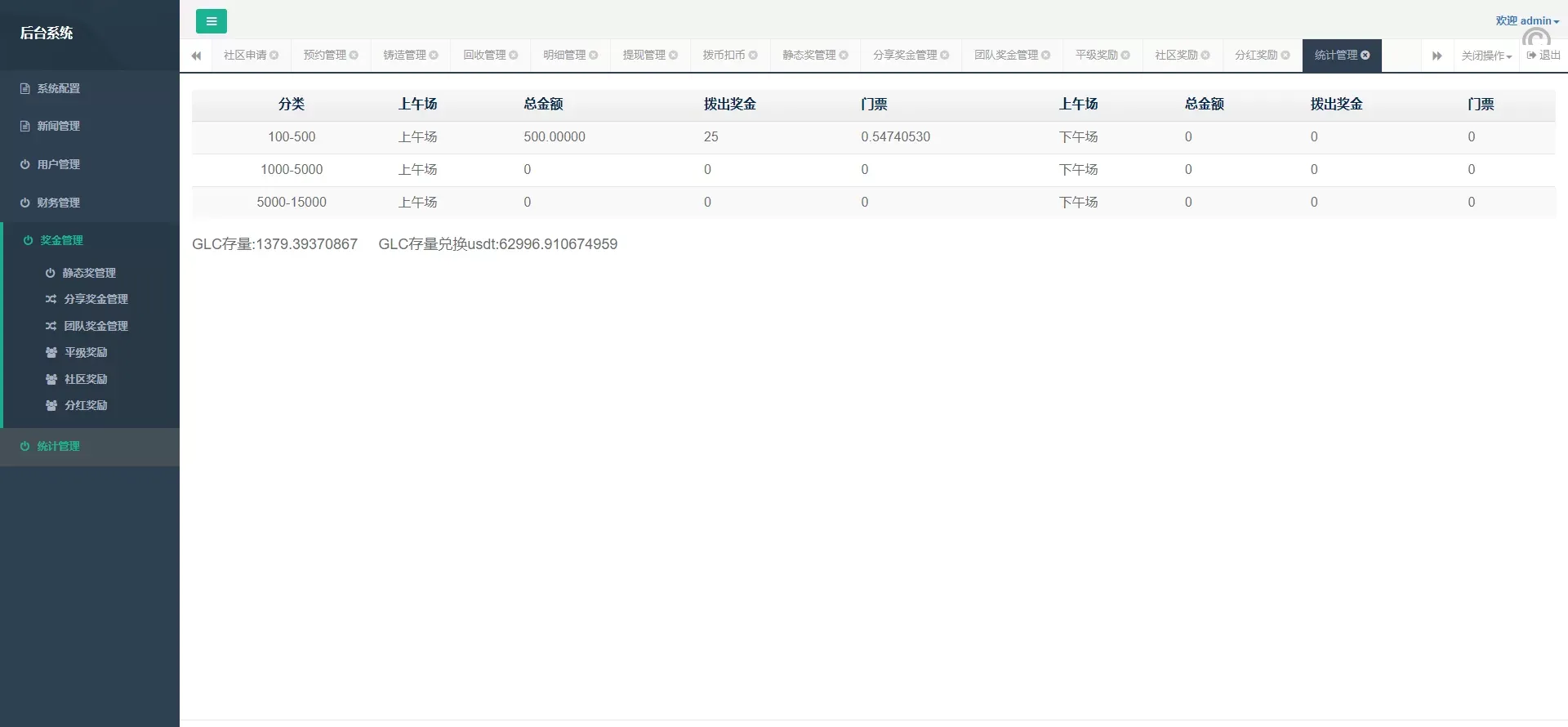Switch to the 铸造管理 tab
The height and width of the screenshot is (727, 1568).
click(x=405, y=56)
